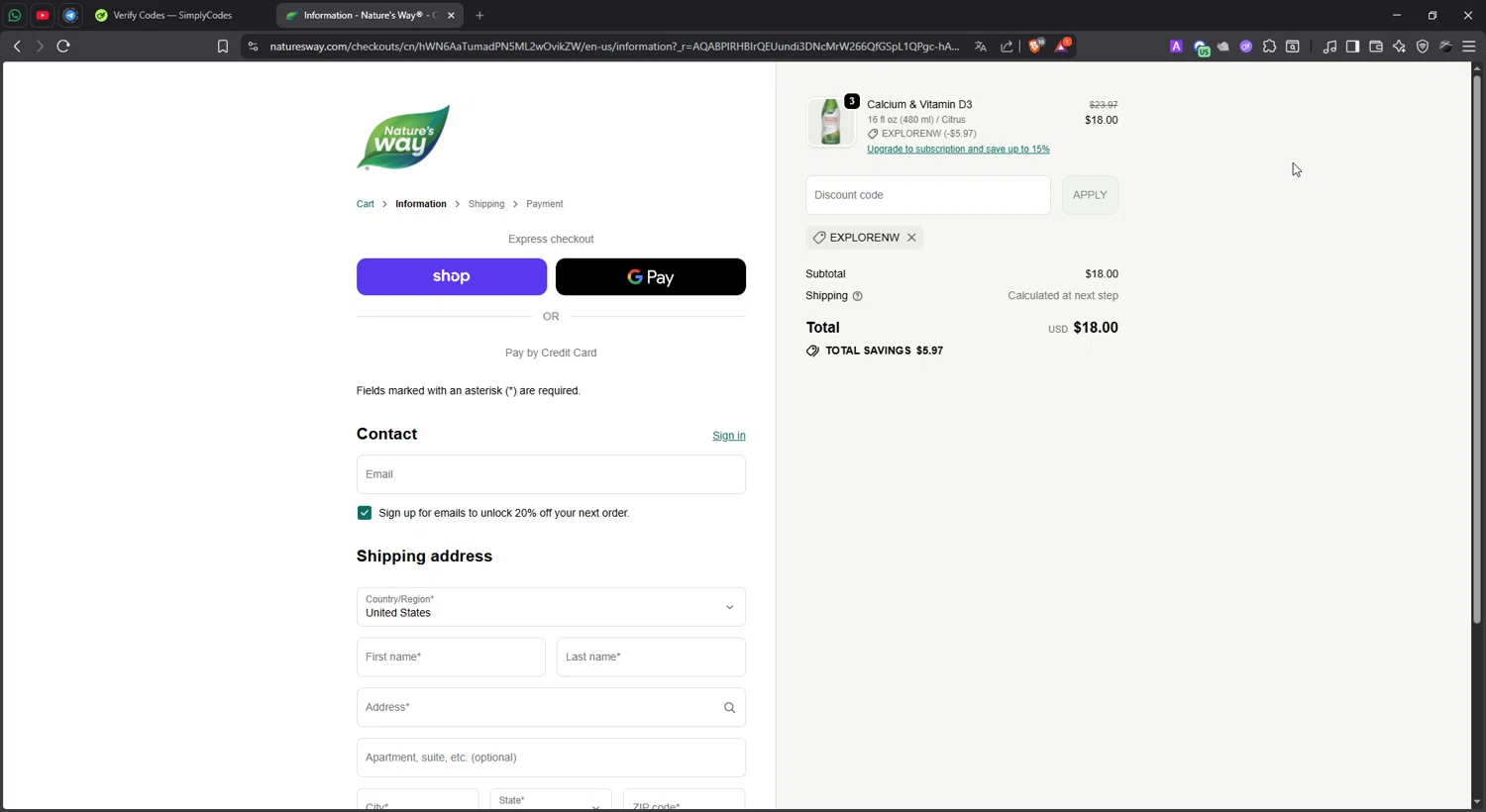Open the Brave VPN shield icon

pyautogui.click(x=1423, y=47)
